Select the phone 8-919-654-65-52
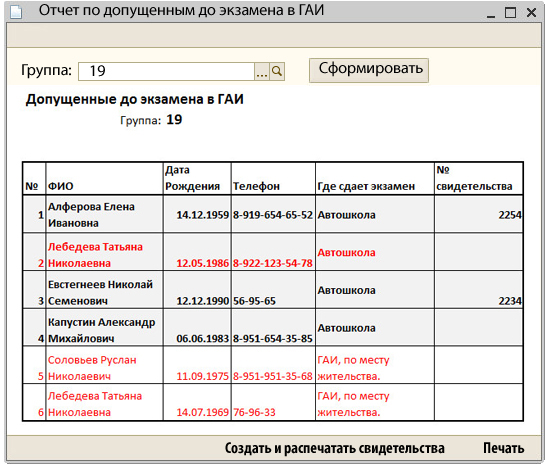 [273, 215]
